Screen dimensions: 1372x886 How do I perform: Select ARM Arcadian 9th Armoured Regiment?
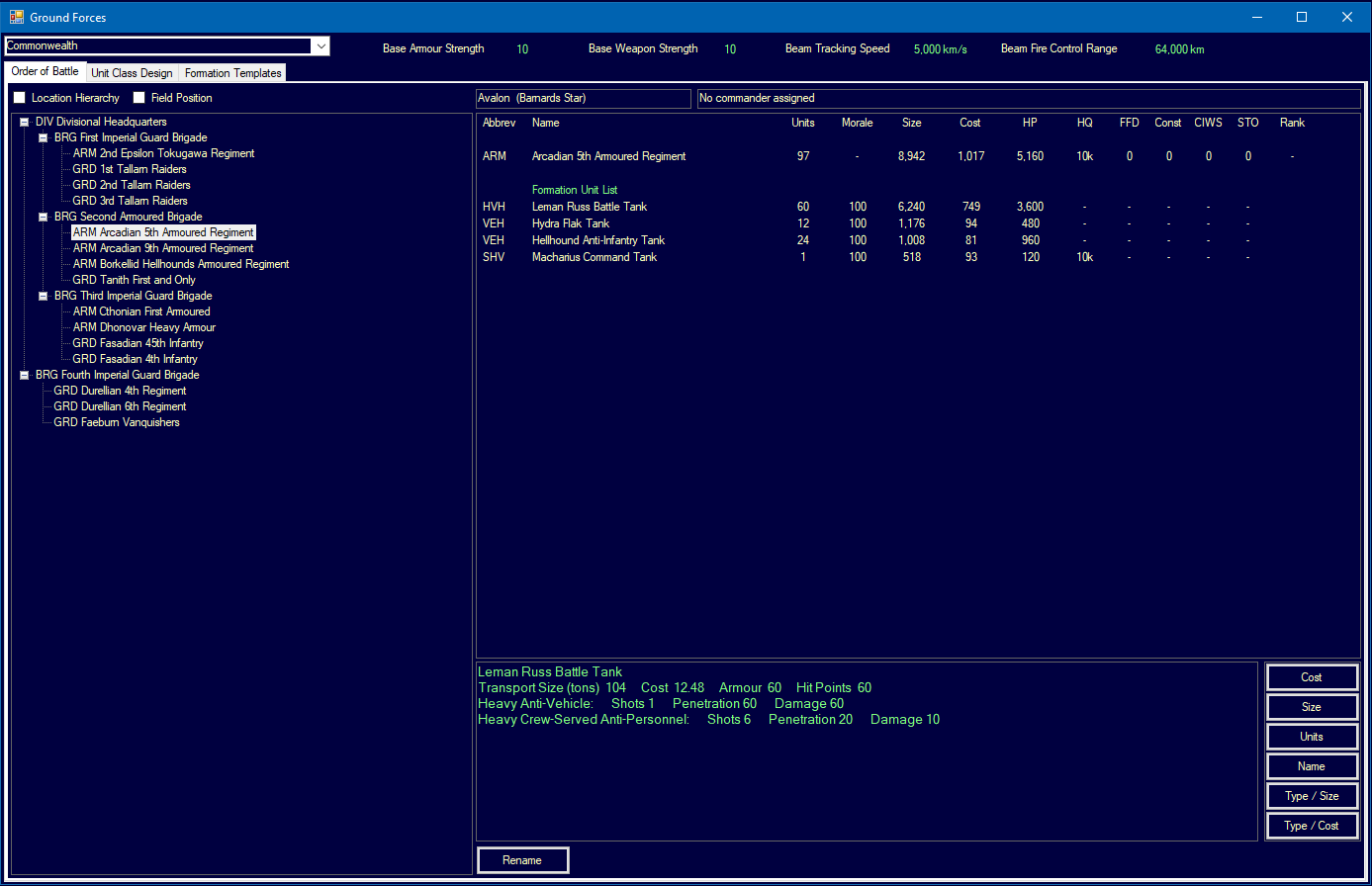(x=163, y=248)
